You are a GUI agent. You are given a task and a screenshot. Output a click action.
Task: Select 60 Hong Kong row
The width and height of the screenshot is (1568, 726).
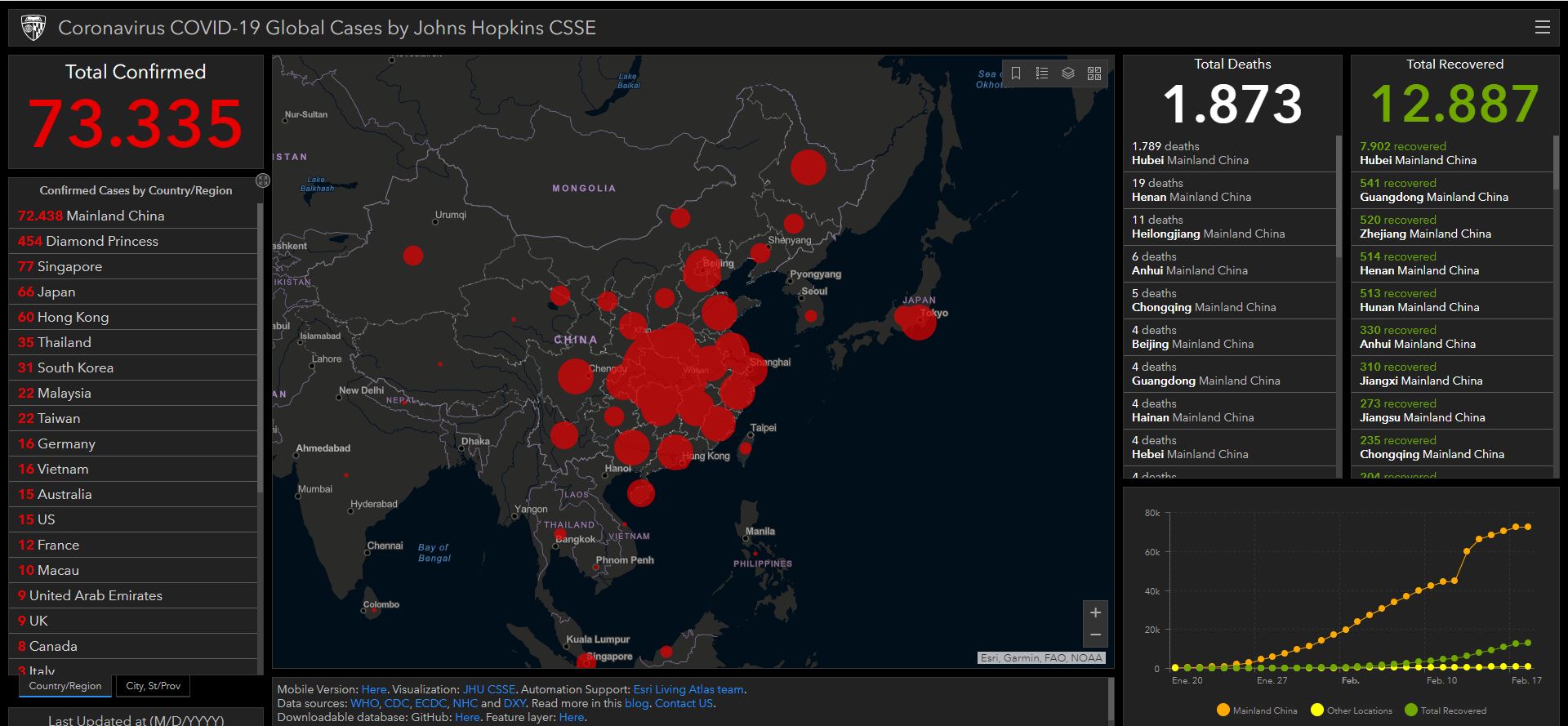pos(134,317)
